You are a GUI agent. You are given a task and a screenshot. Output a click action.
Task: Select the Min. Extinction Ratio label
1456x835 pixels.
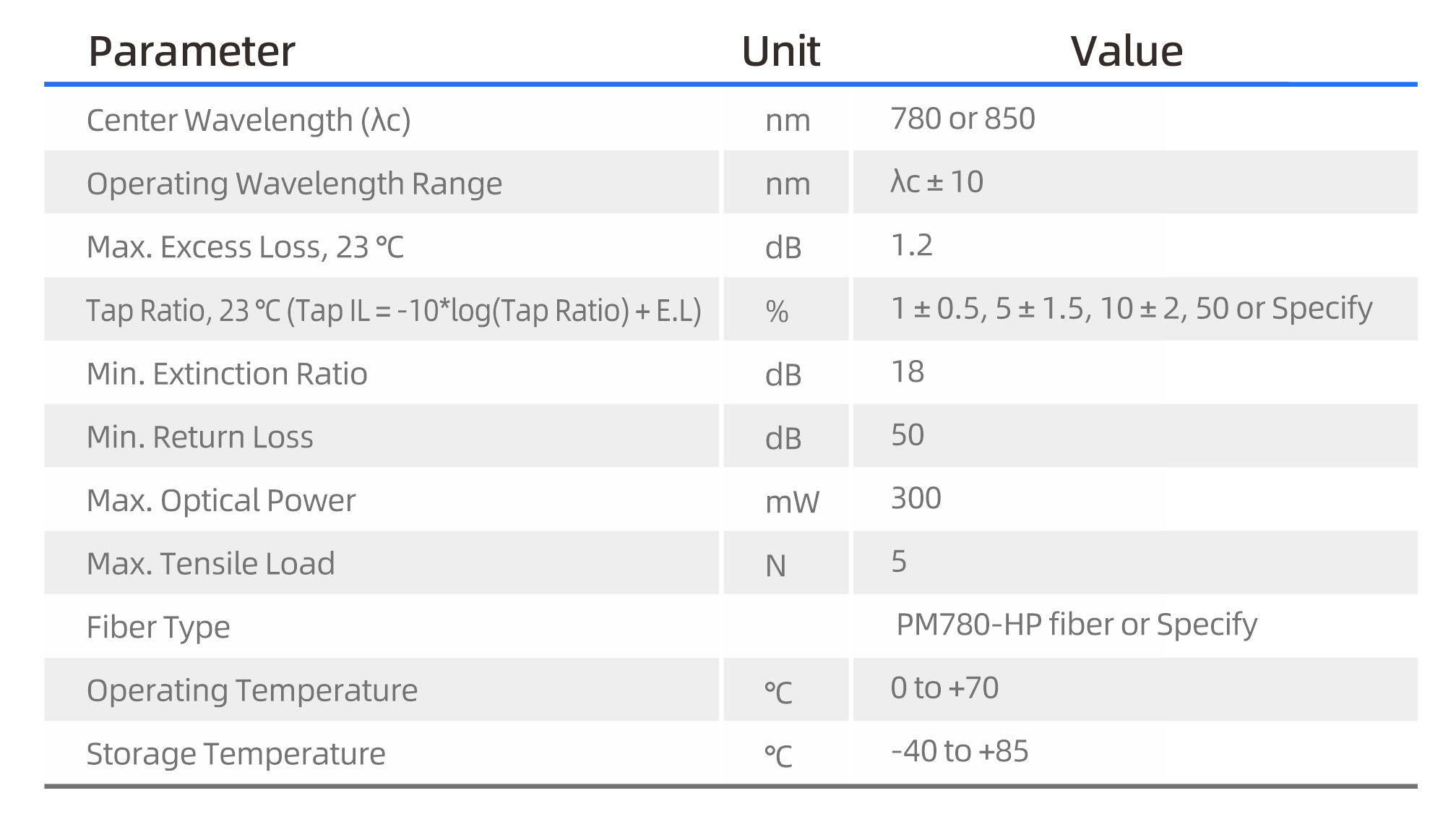pos(227,374)
